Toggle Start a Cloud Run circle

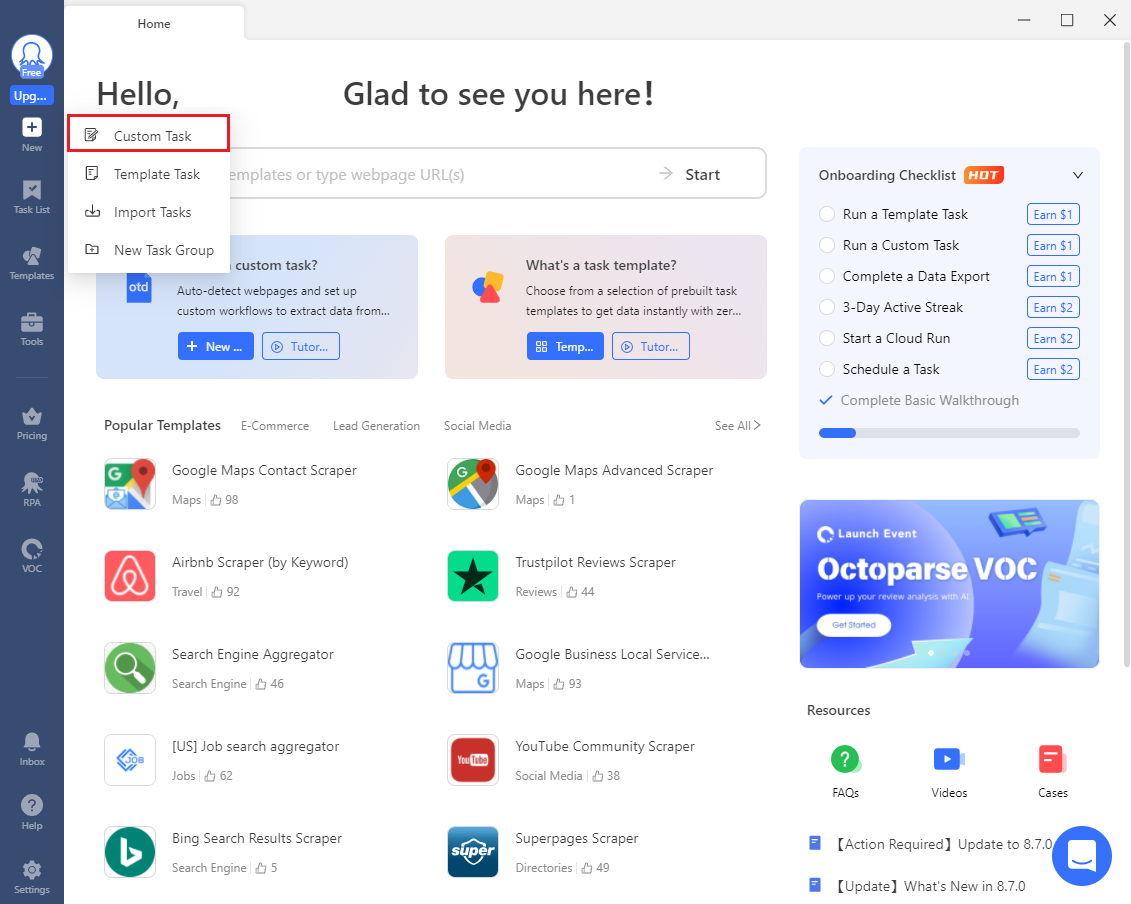pyautogui.click(x=827, y=338)
